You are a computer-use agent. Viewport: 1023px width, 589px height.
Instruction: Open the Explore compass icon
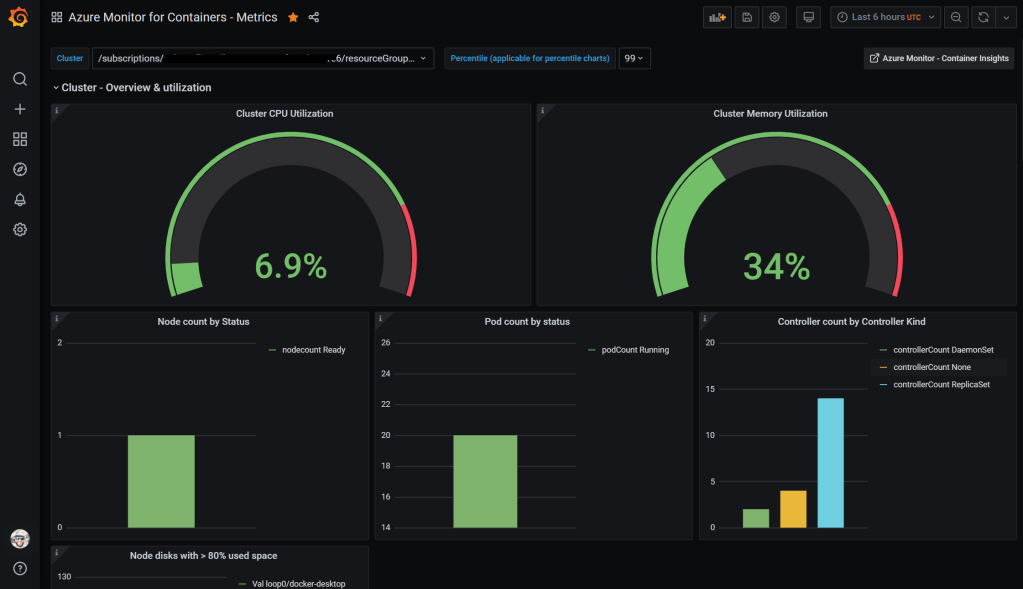(20, 169)
